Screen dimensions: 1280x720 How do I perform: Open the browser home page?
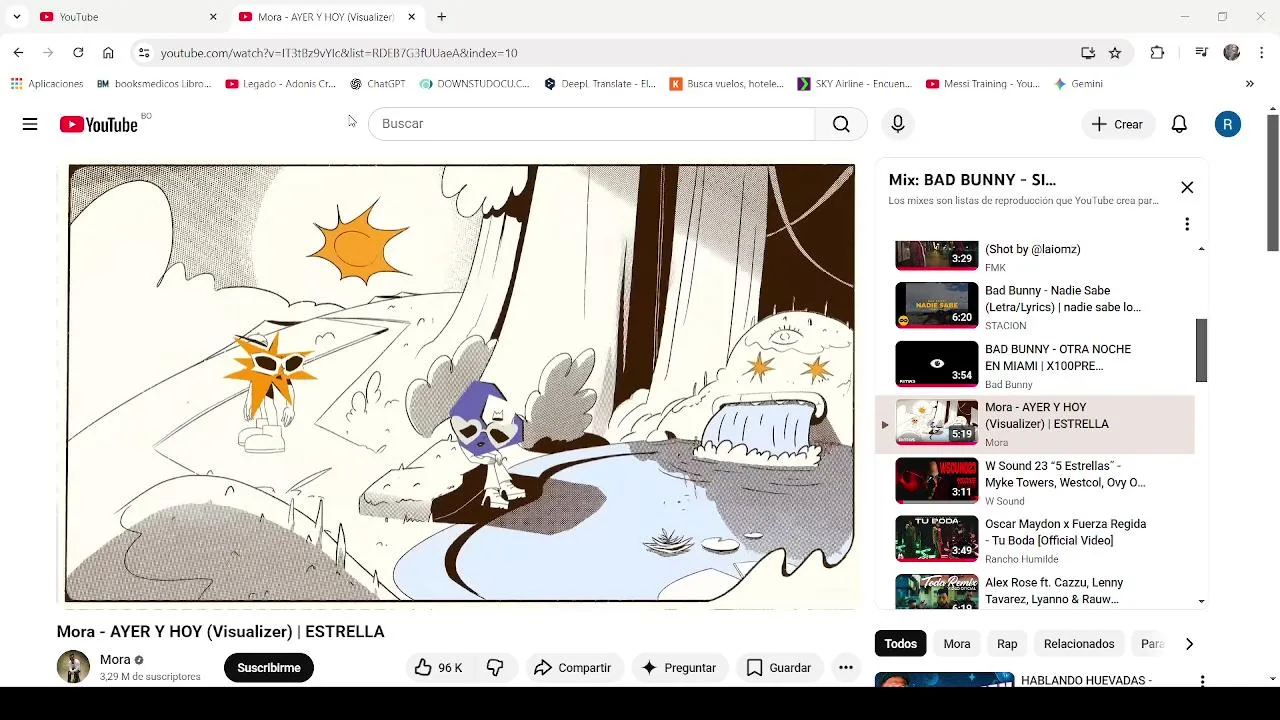click(108, 53)
